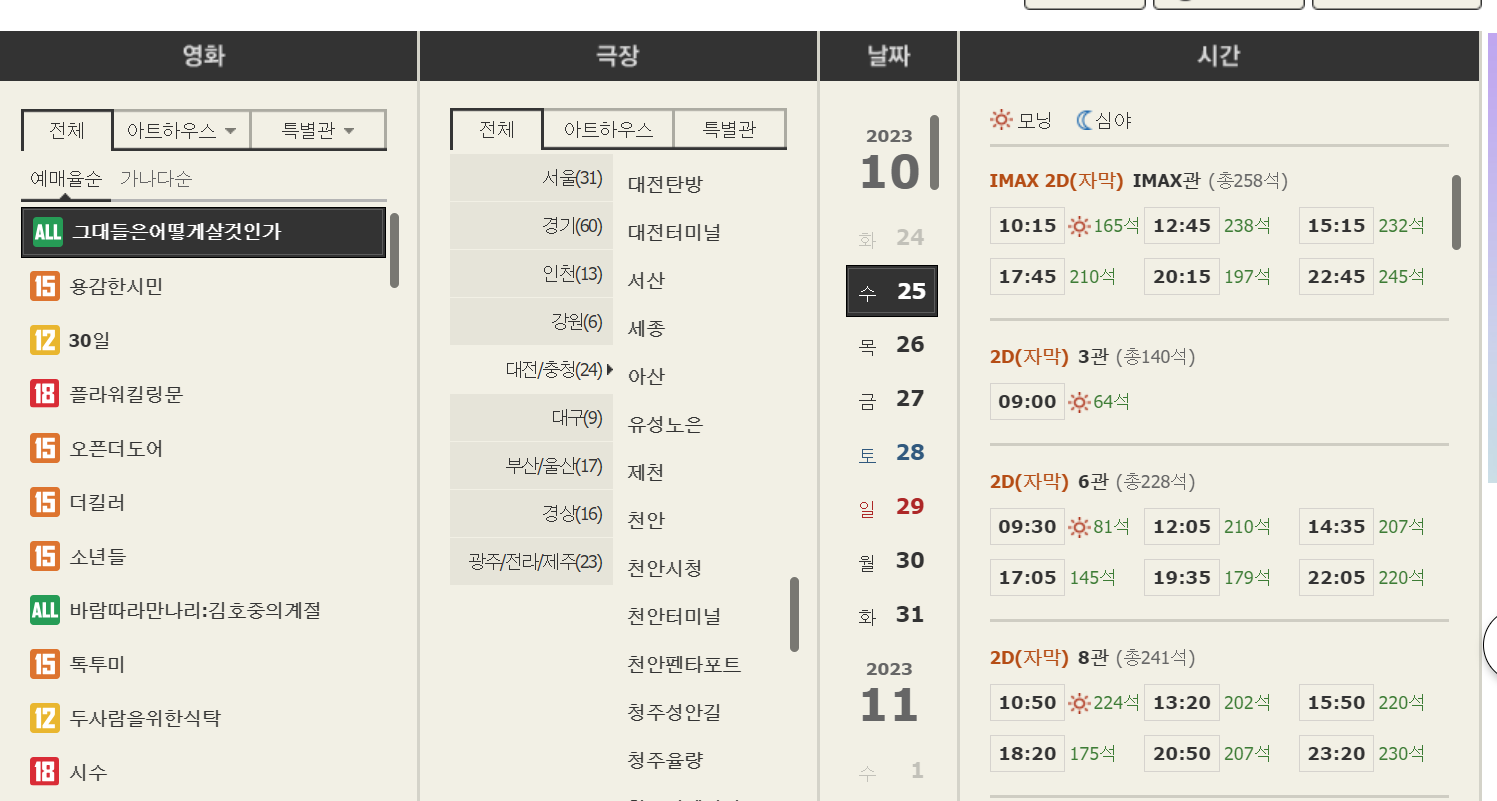
Task: Switch to 아트하우스 tab in theater panel
Action: click(x=608, y=129)
